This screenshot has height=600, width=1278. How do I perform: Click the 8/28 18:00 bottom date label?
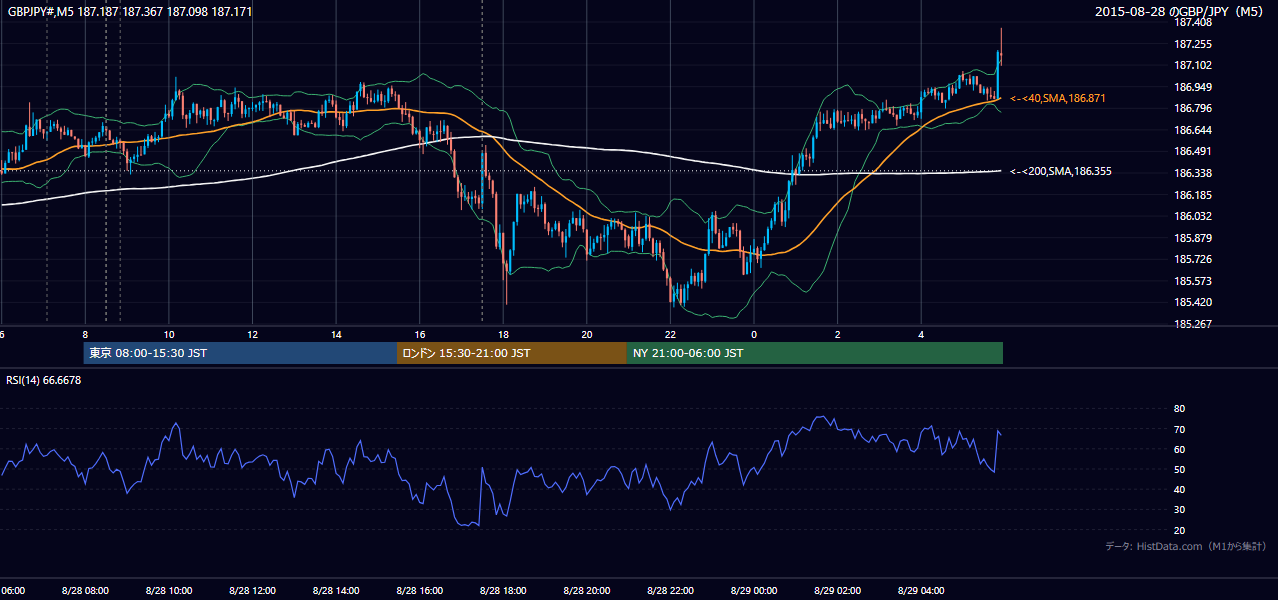tap(503, 590)
